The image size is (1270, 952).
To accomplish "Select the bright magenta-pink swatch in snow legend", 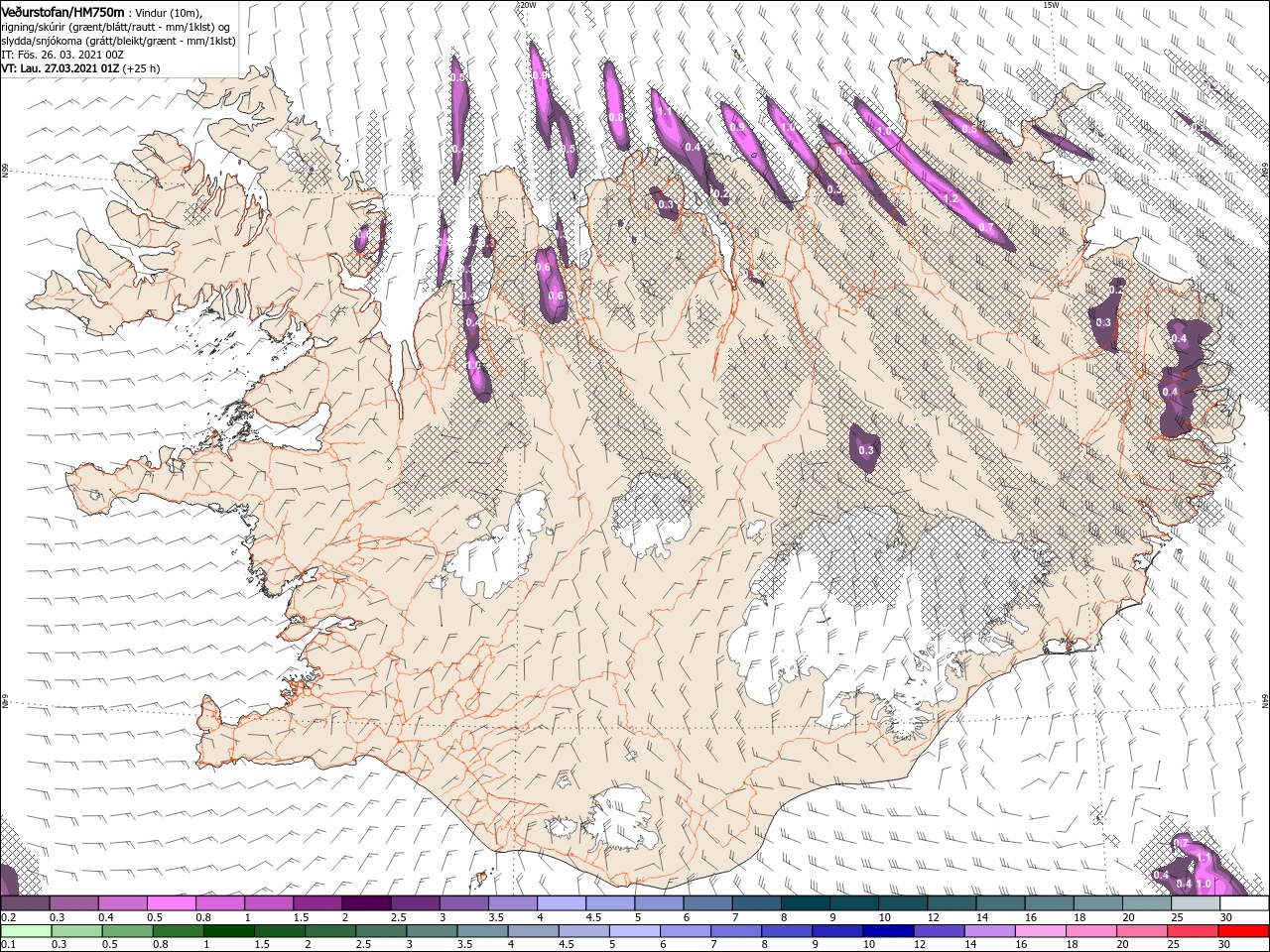I will [171, 903].
